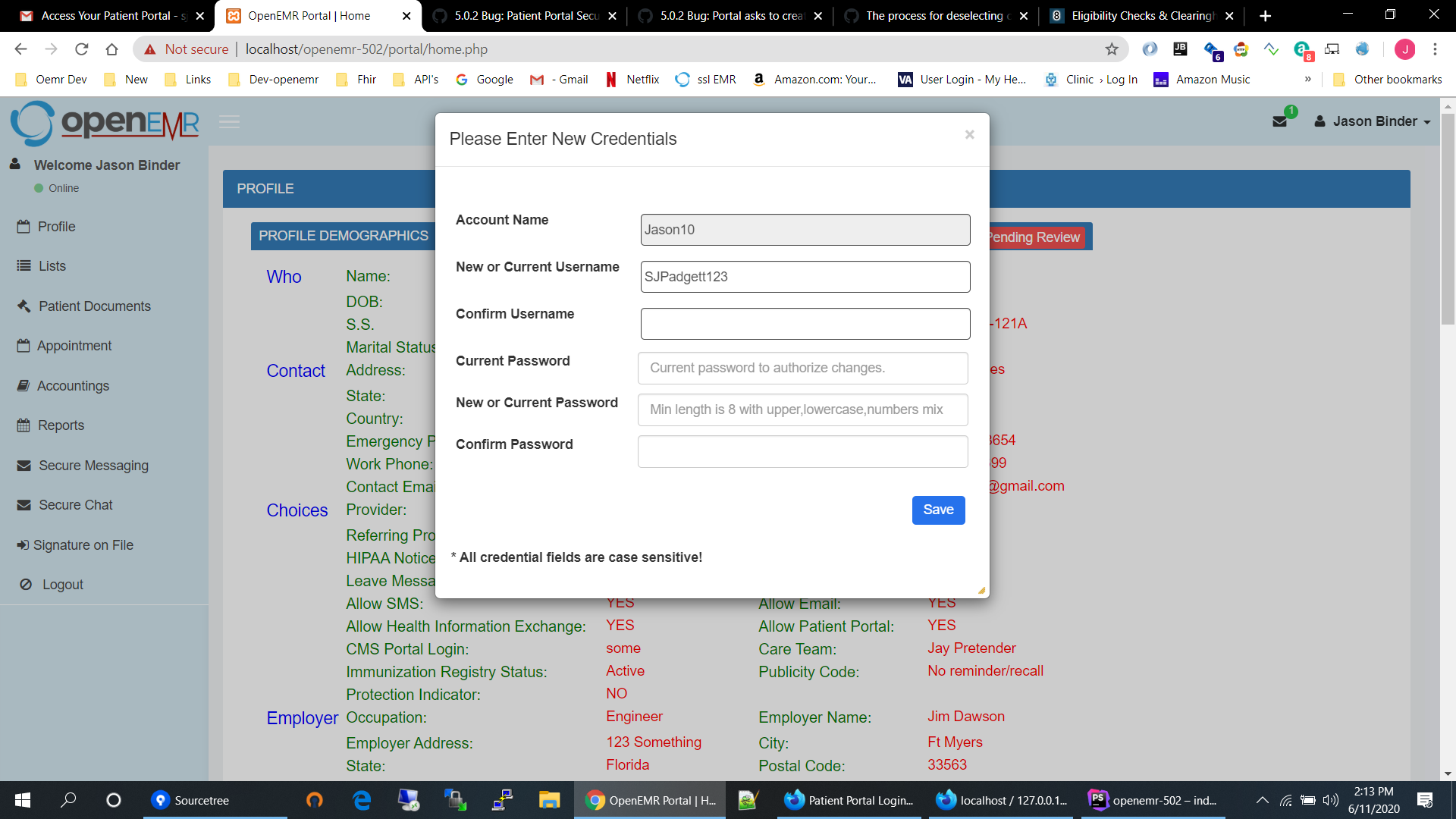1456x819 pixels.
Task: Open the Profile section in the sidebar
Action: (x=56, y=226)
